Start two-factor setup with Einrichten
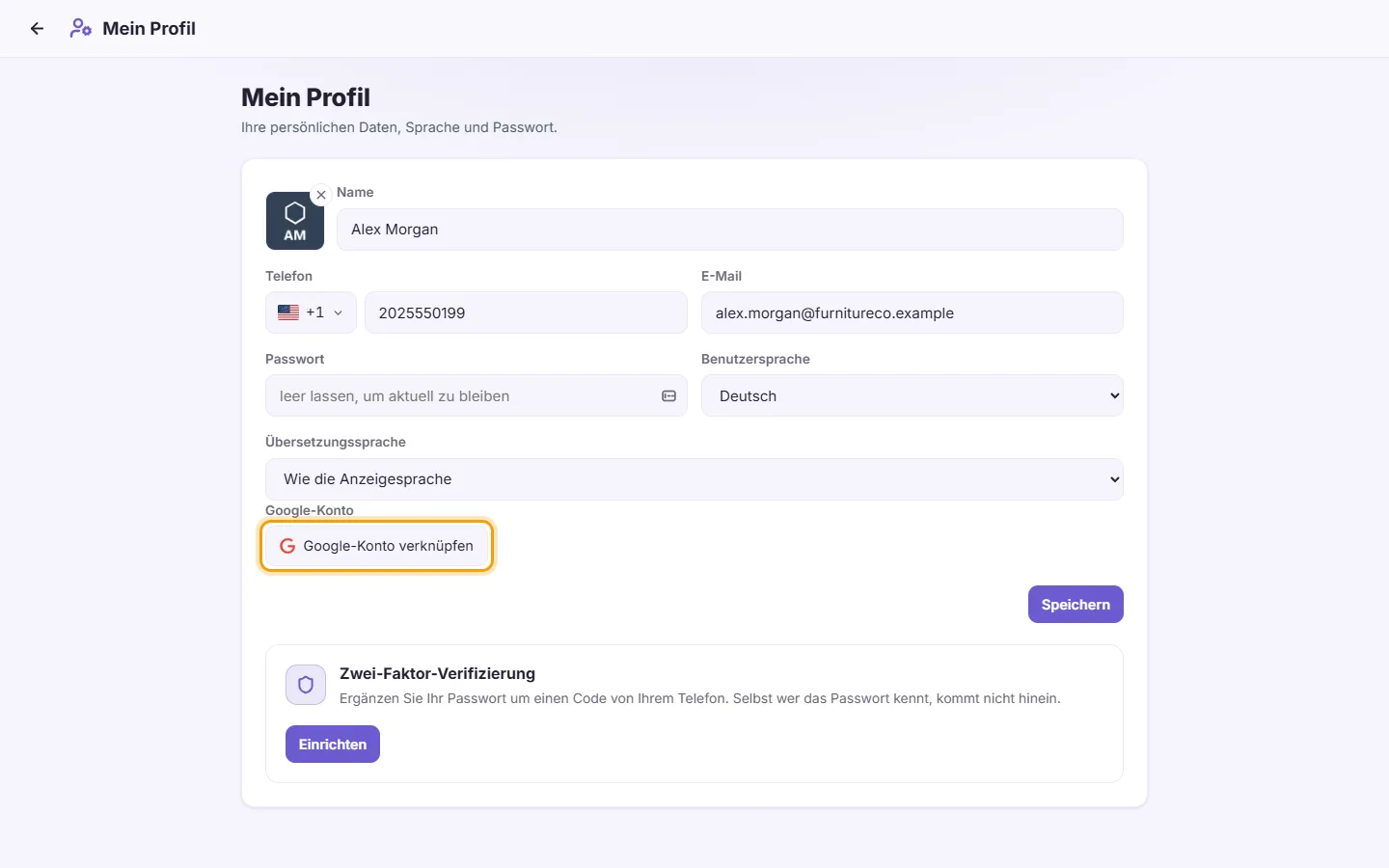The width and height of the screenshot is (1389, 868). (x=333, y=745)
